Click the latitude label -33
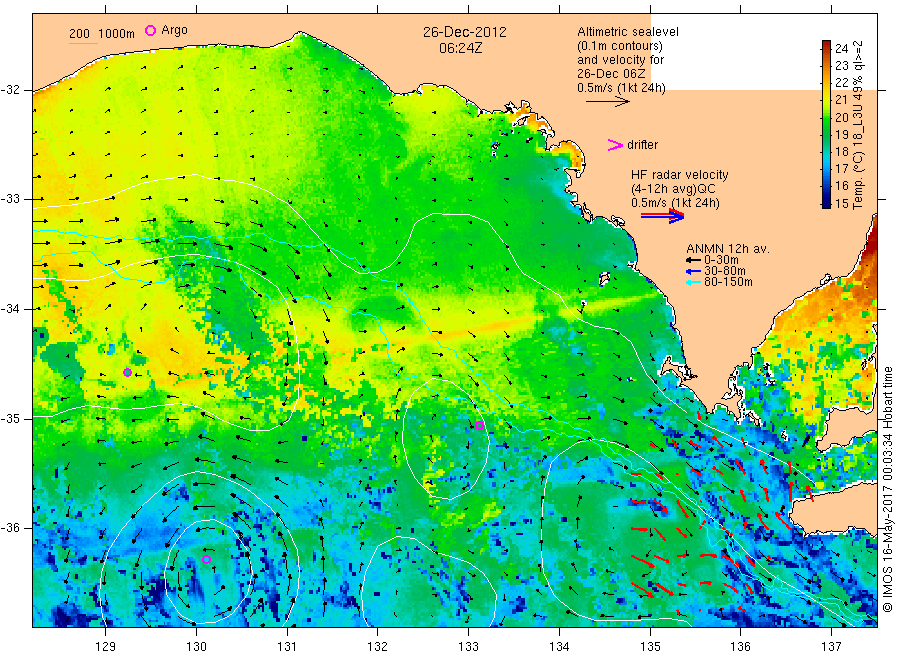 click(x=10, y=199)
